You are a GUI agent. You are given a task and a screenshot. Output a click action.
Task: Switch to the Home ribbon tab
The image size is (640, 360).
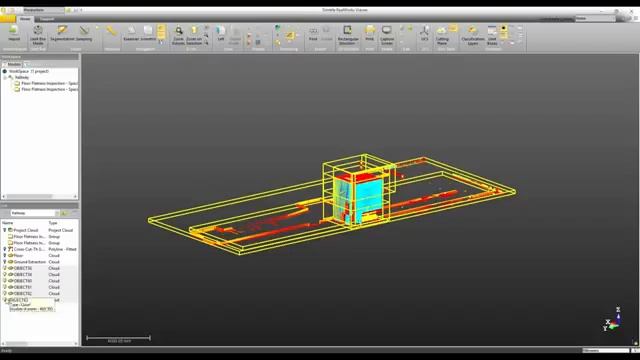click(x=25, y=19)
